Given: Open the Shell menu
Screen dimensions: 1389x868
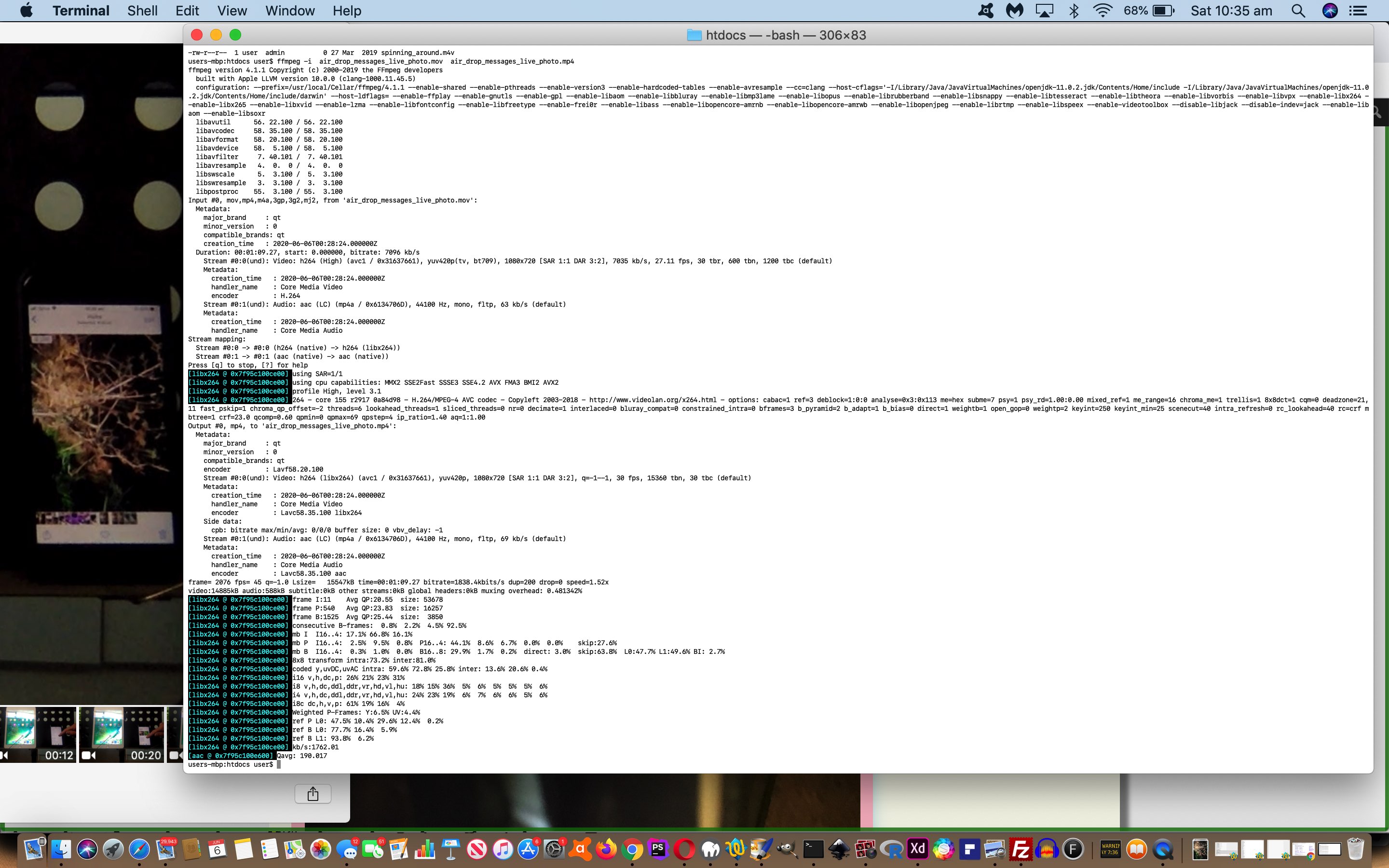Looking at the screenshot, I should coord(142,11).
